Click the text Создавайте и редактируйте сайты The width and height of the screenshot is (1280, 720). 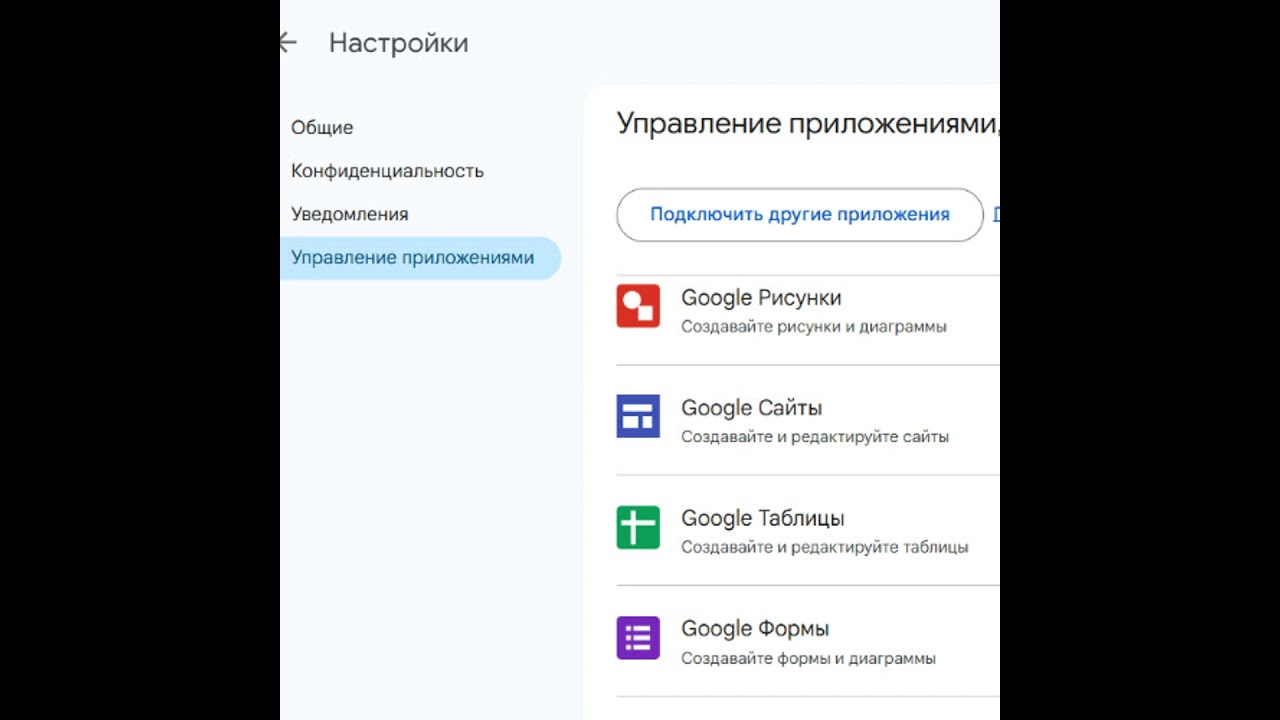815,437
